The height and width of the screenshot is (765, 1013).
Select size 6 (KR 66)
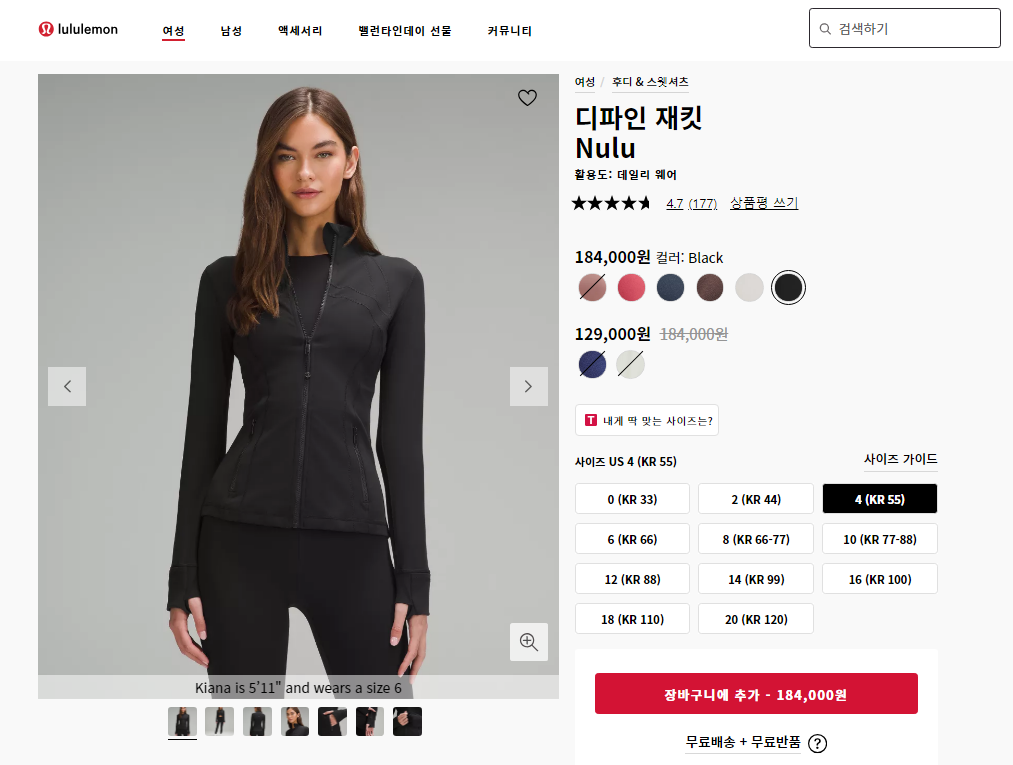coord(632,539)
